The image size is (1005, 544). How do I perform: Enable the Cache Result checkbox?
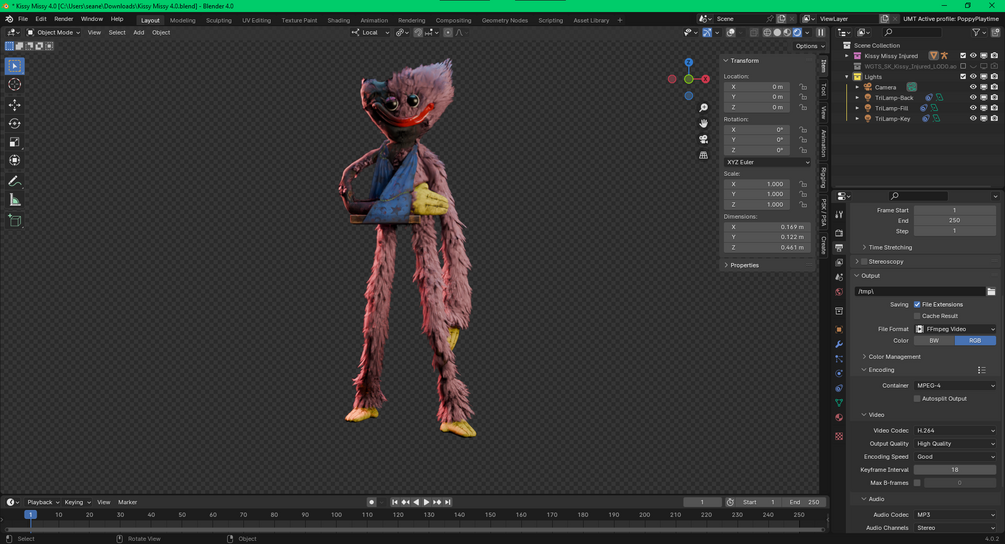[917, 316]
